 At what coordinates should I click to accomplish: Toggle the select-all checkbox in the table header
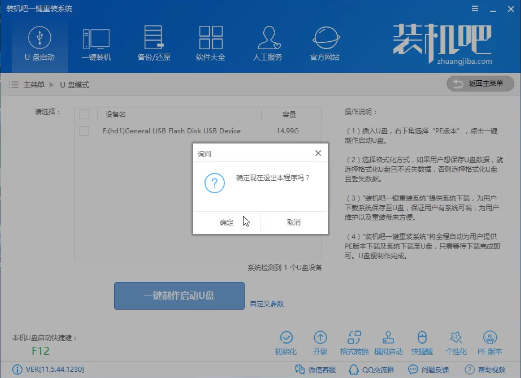84,114
